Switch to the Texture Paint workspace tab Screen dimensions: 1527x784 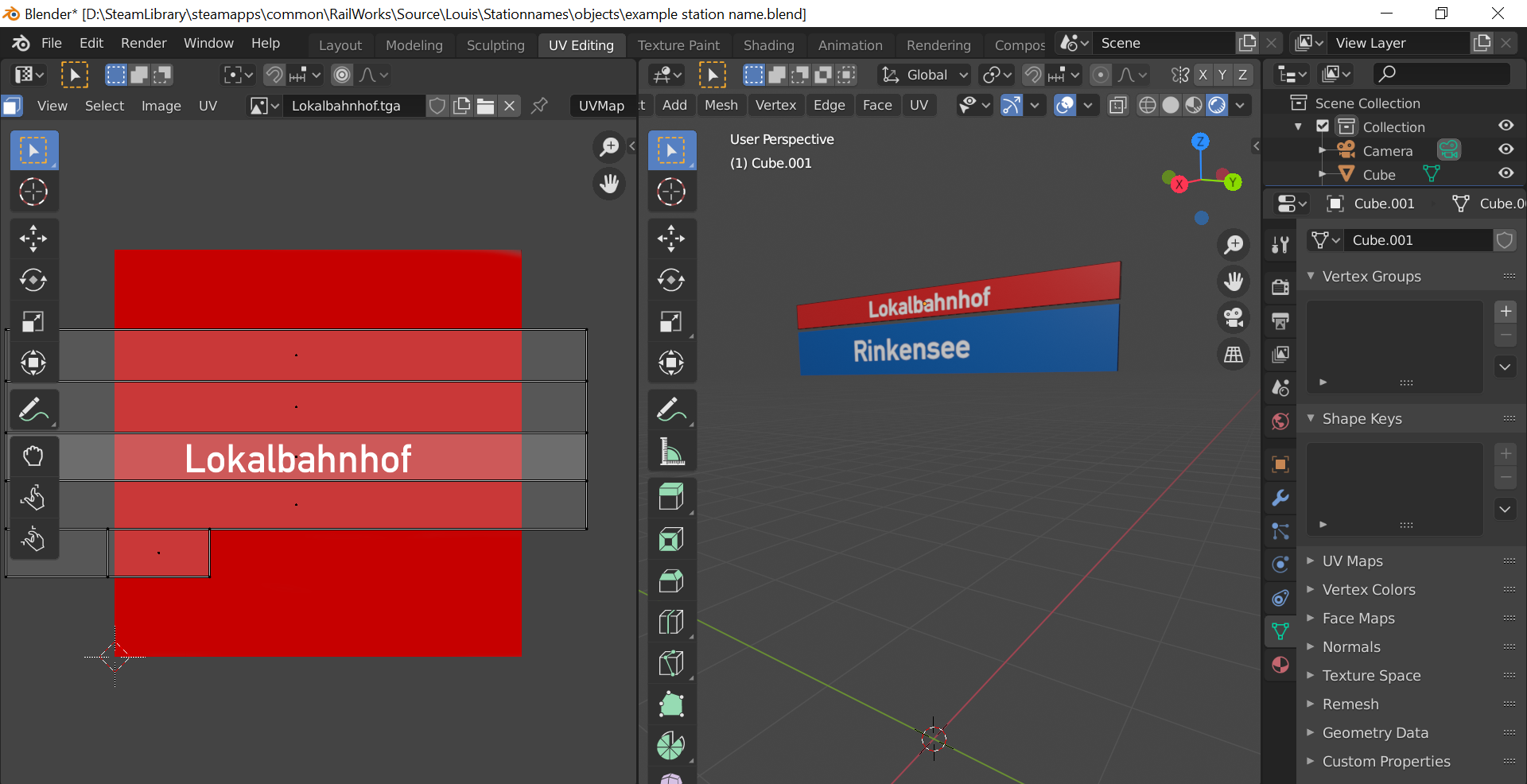(x=678, y=45)
